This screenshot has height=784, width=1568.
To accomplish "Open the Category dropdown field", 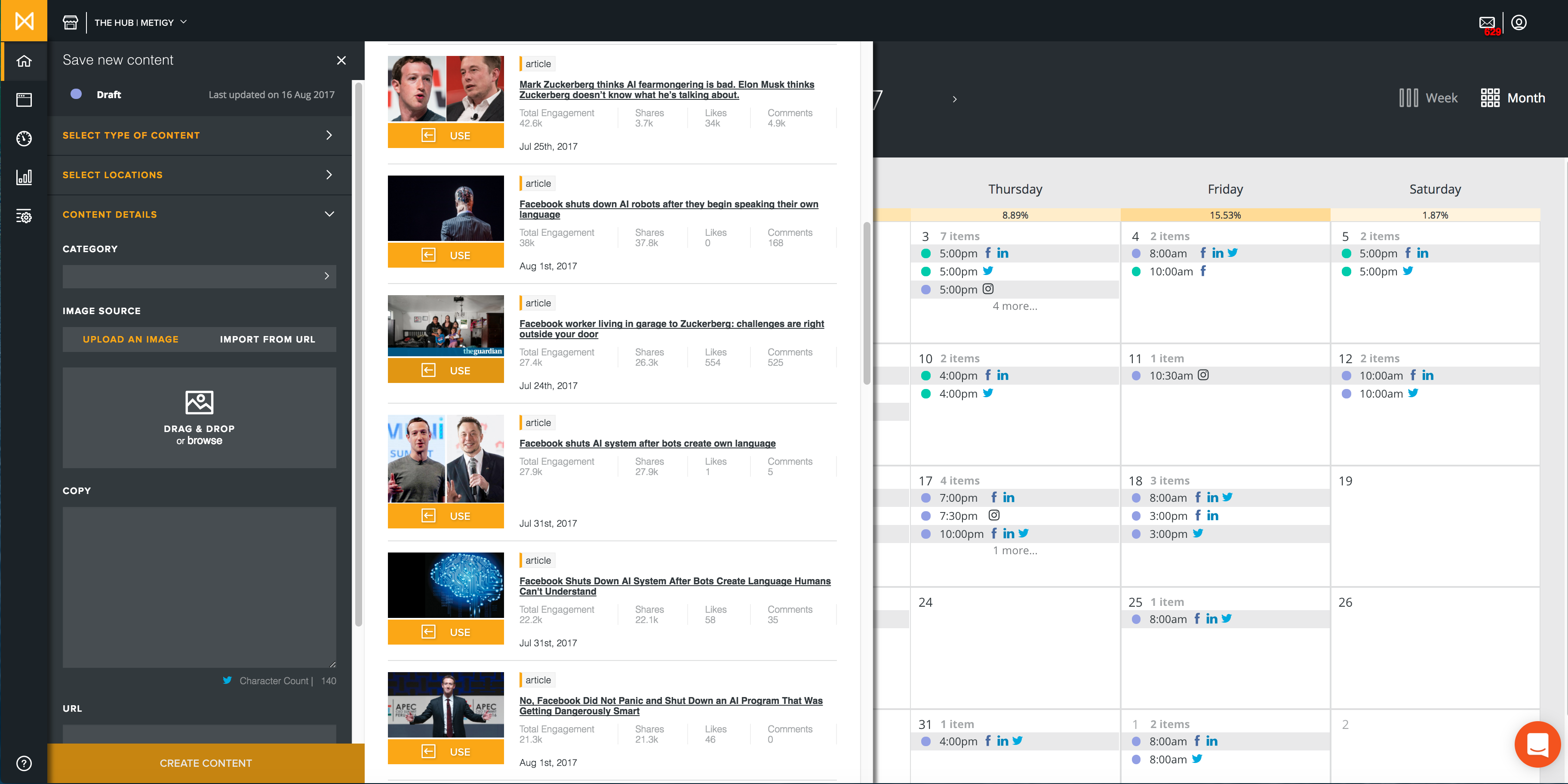I will coord(199,276).
